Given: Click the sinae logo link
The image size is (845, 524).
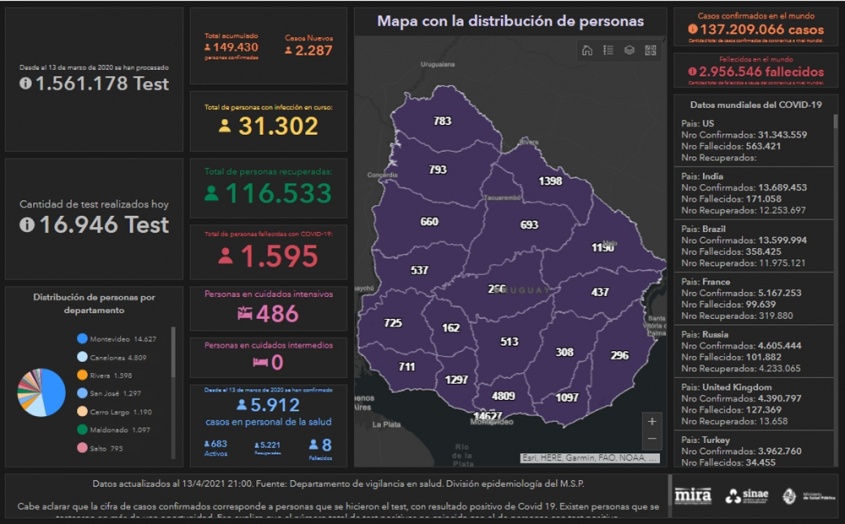Looking at the screenshot, I should click(x=746, y=496).
